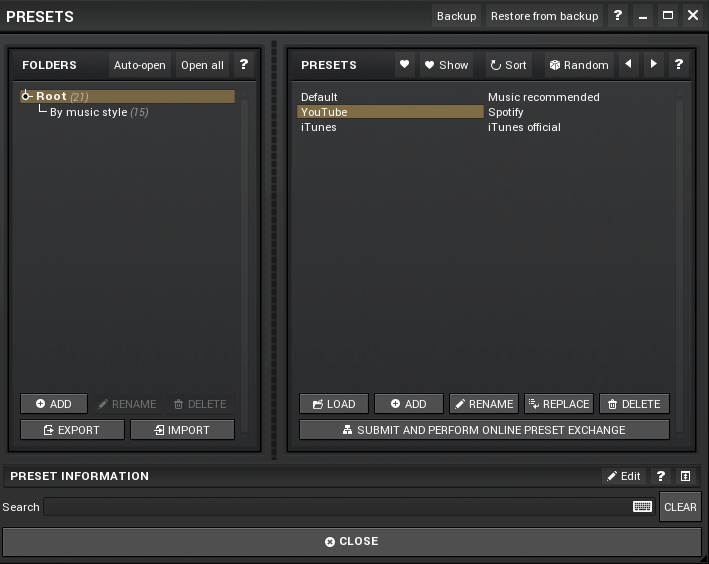Viewport: 709px width, 564px height.
Task: Toggle Auto-open for folders
Action: pyautogui.click(x=140, y=65)
